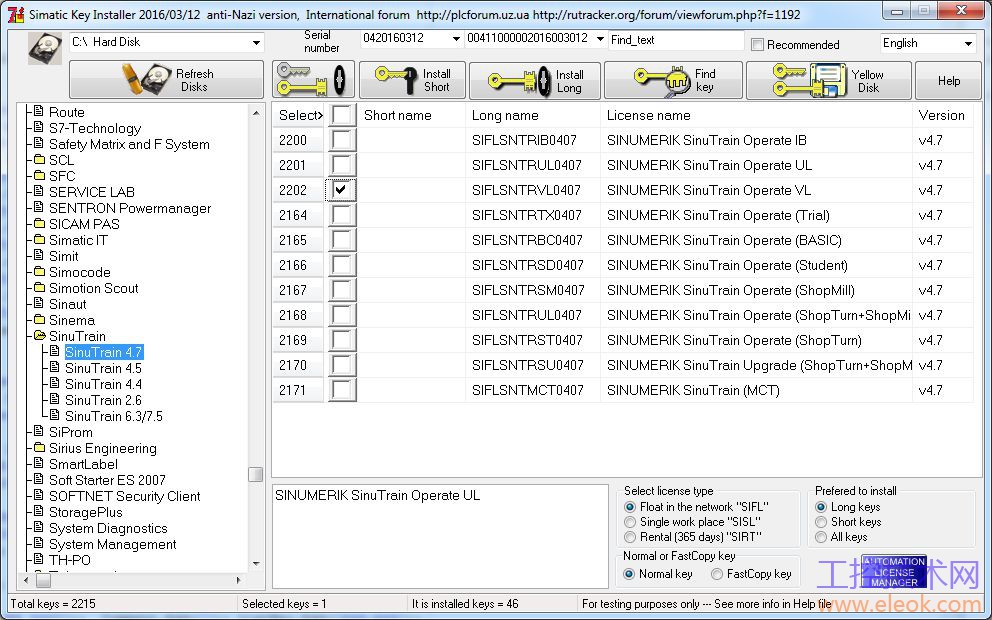The image size is (992, 620).
Task: Select SENTRON Powermanager tree entry
Action: click(x=130, y=208)
